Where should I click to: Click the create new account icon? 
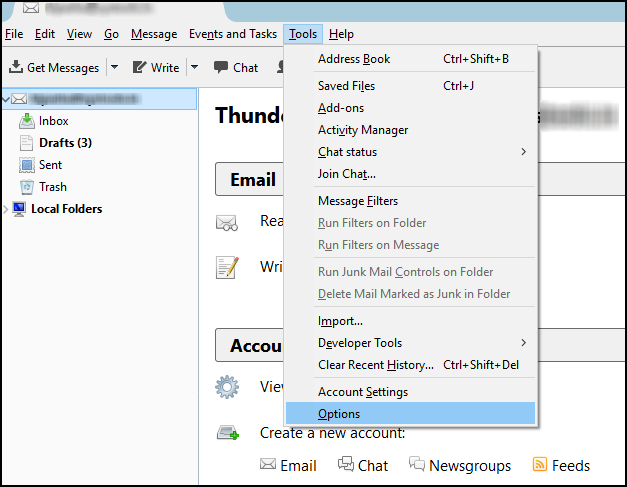[x=228, y=433]
